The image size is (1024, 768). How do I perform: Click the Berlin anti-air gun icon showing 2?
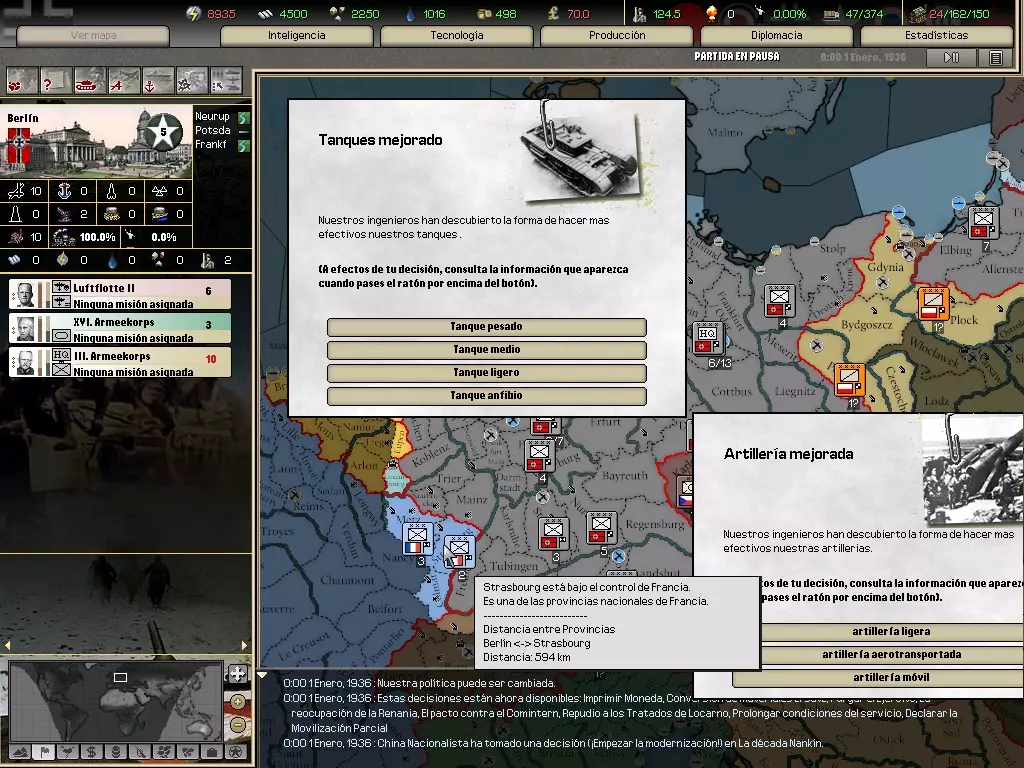coord(64,214)
